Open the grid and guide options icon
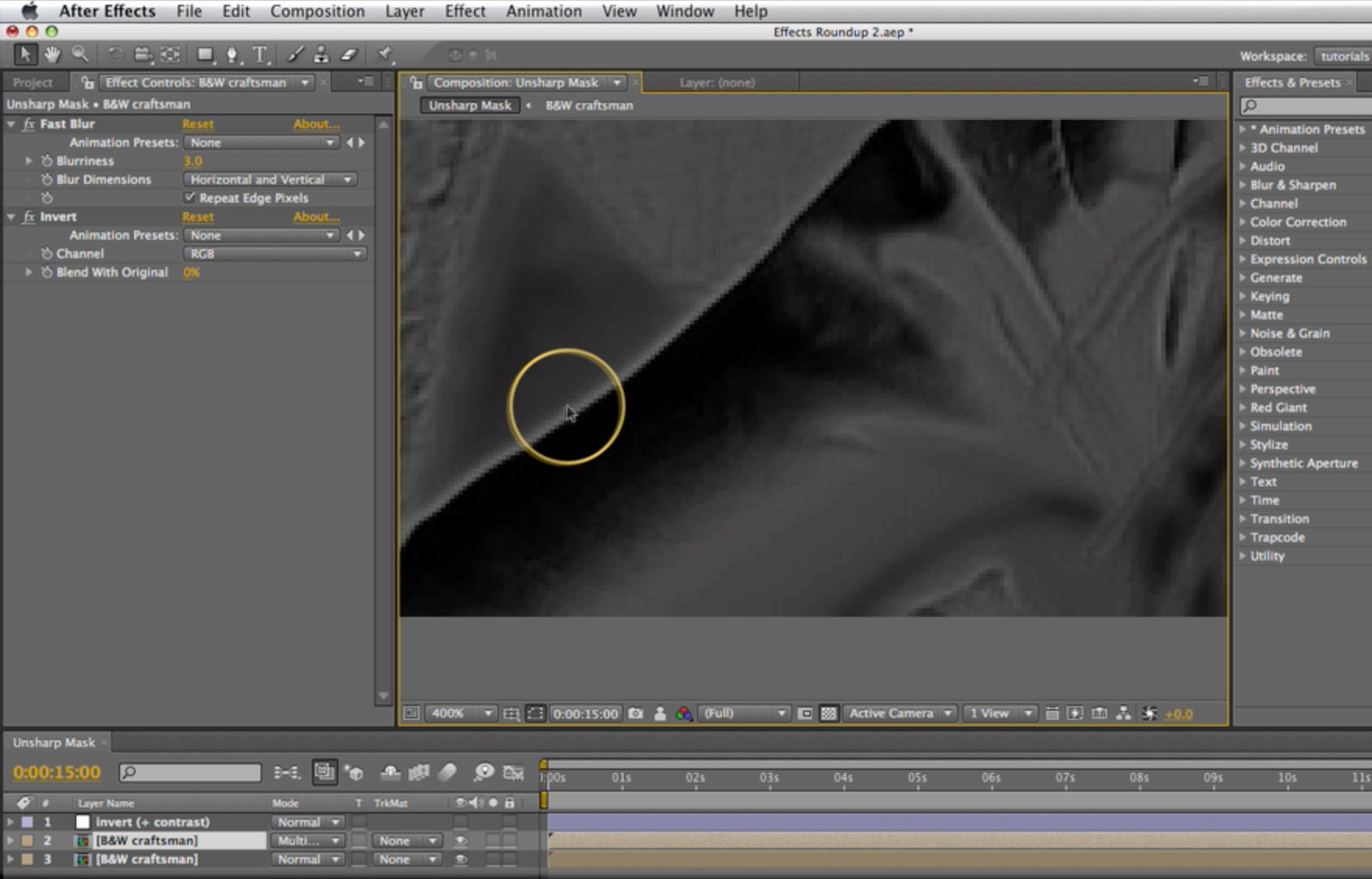The image size is (1372, 879). [x=511, y=714]
